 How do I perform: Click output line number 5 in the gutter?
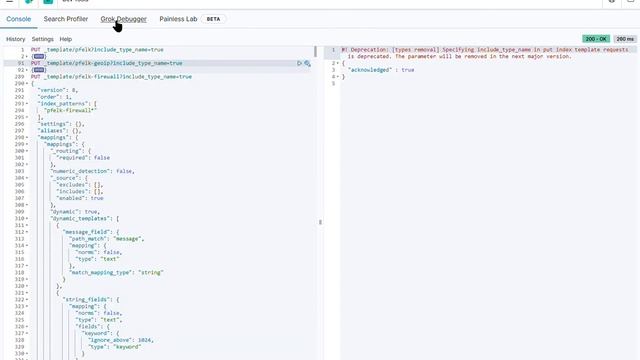pos(333,84)
